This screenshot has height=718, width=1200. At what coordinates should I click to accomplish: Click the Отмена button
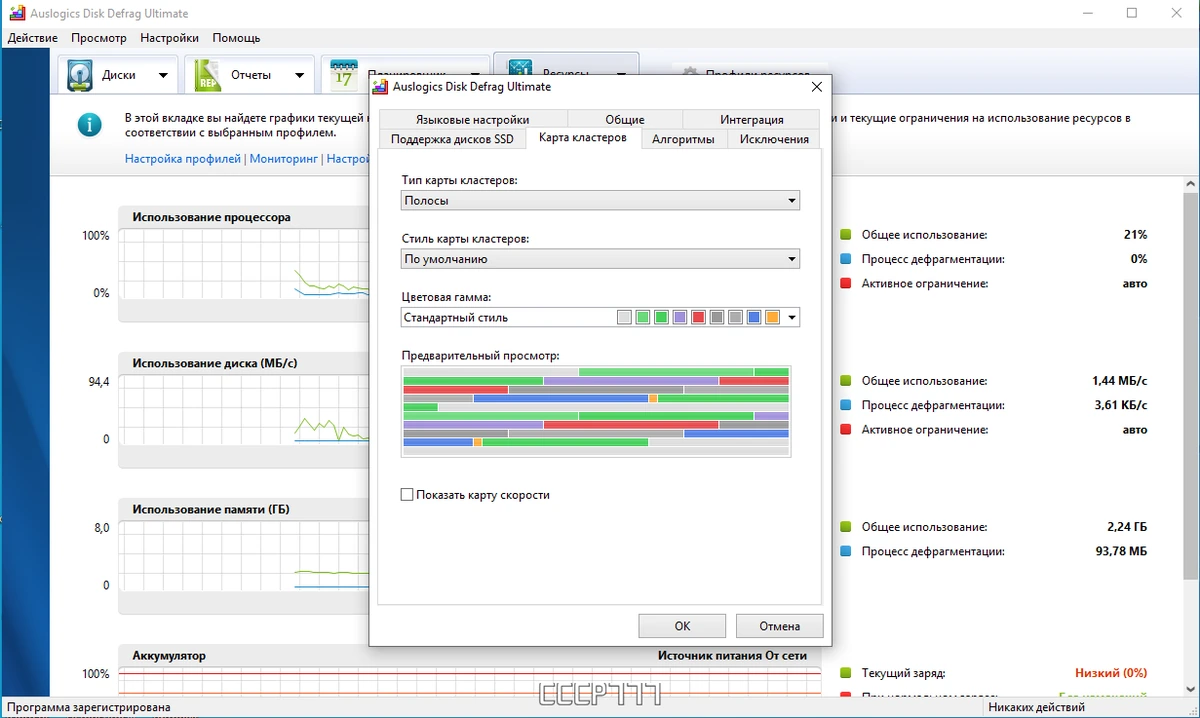[x=779, y=626]
